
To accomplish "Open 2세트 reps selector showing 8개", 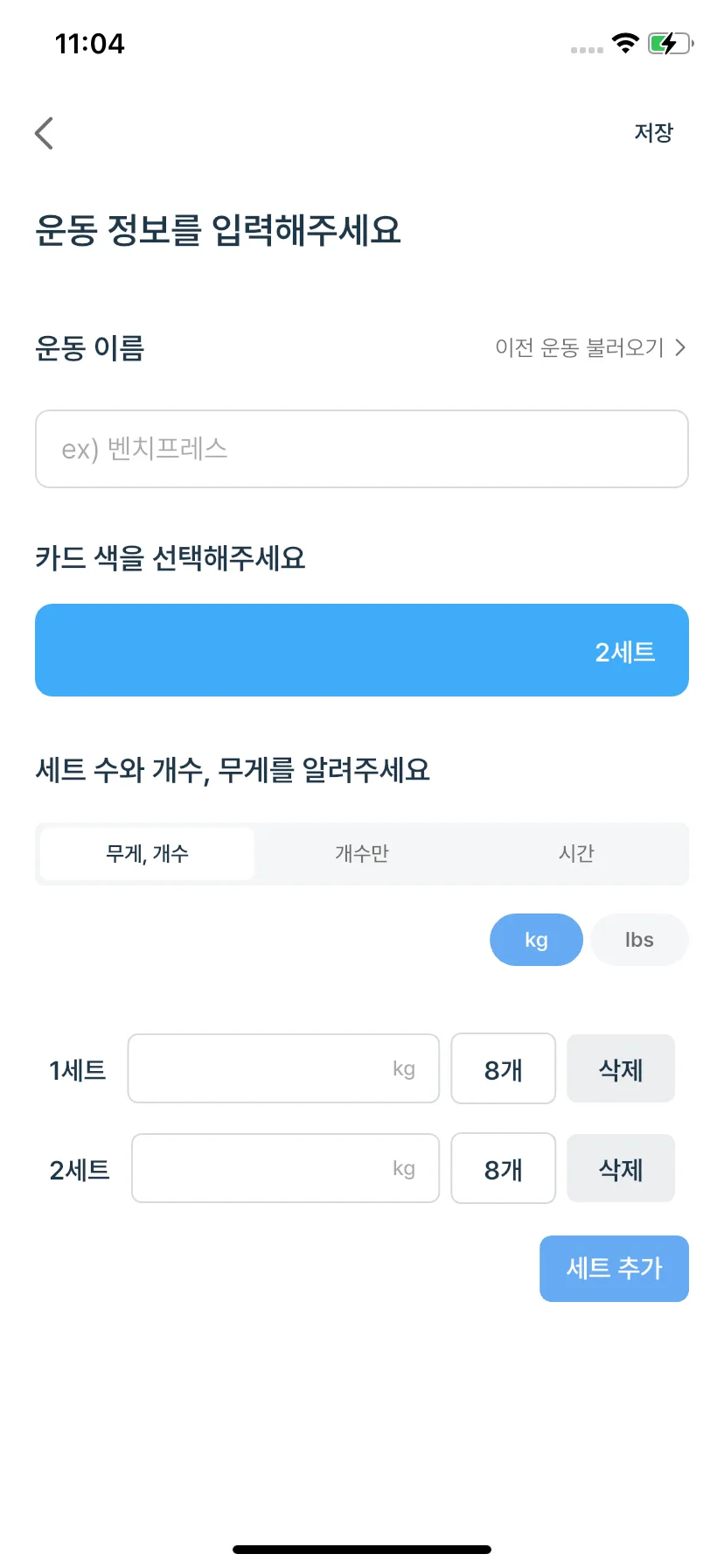I will pos(503,1168).
